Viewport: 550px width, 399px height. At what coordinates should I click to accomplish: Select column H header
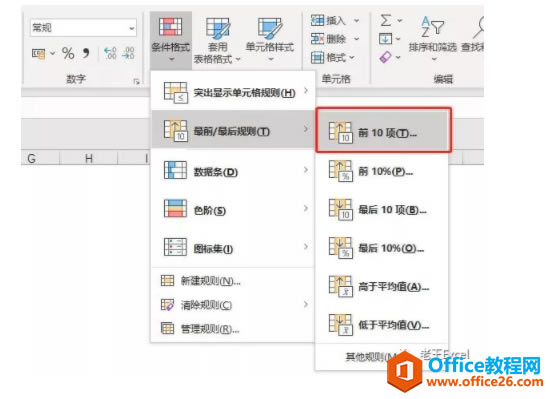(x=89, y=158)
